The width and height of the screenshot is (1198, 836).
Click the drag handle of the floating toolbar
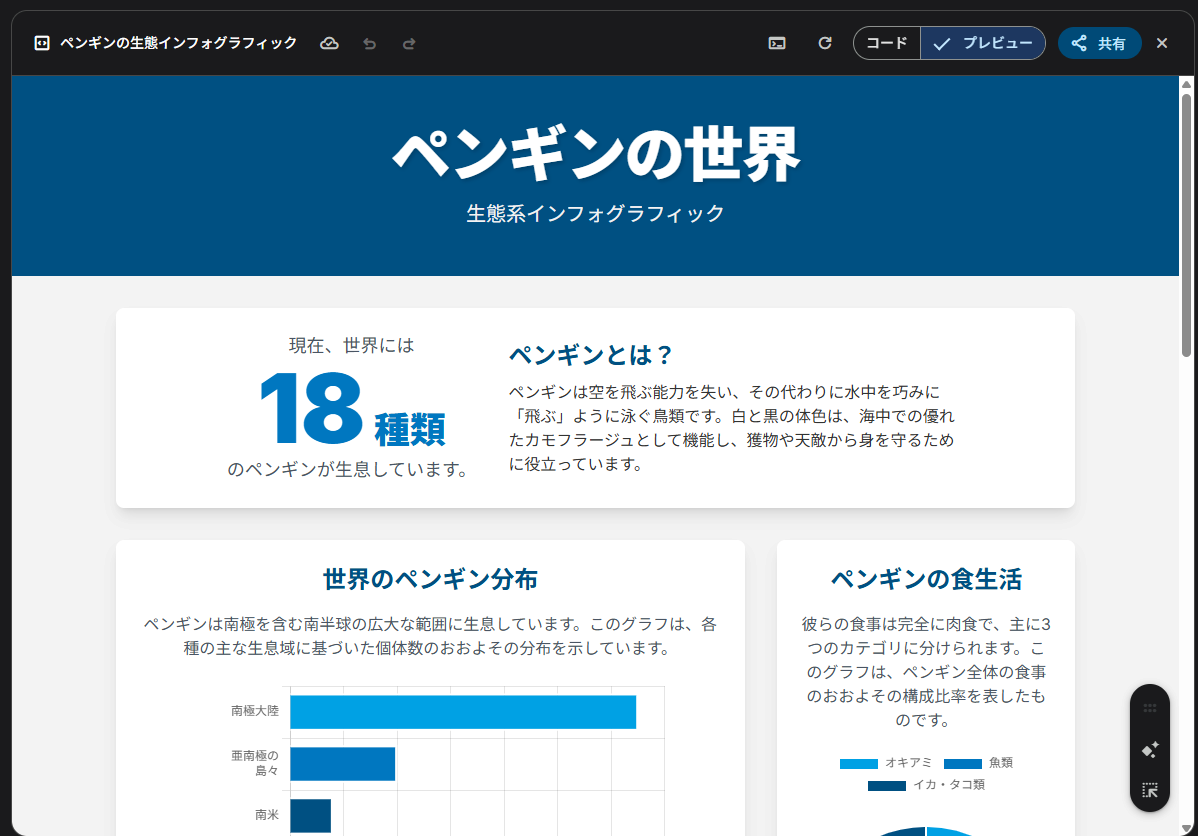click(x=1149, y=708)
